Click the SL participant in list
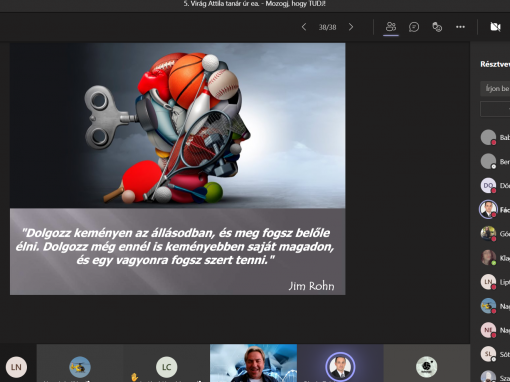510x382 pixels. pos(495,354)
